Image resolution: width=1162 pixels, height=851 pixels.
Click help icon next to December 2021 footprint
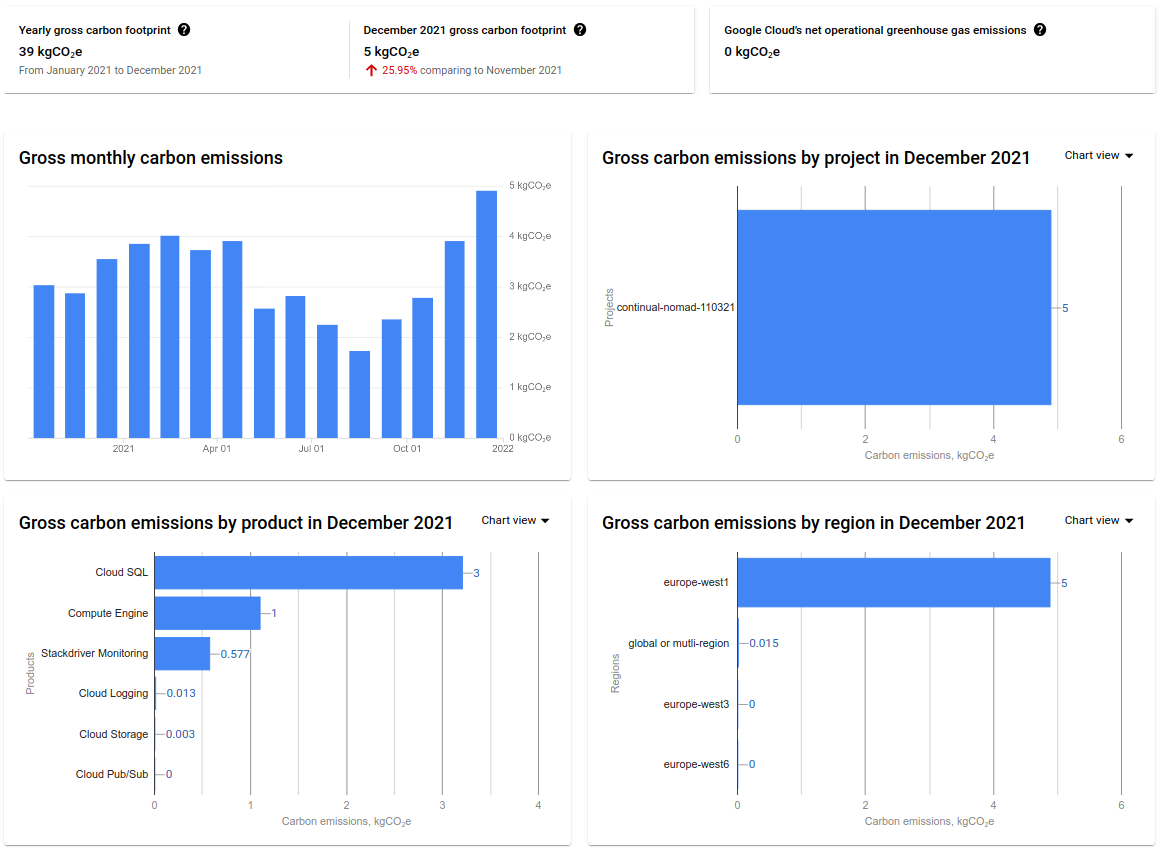[580, 30]
